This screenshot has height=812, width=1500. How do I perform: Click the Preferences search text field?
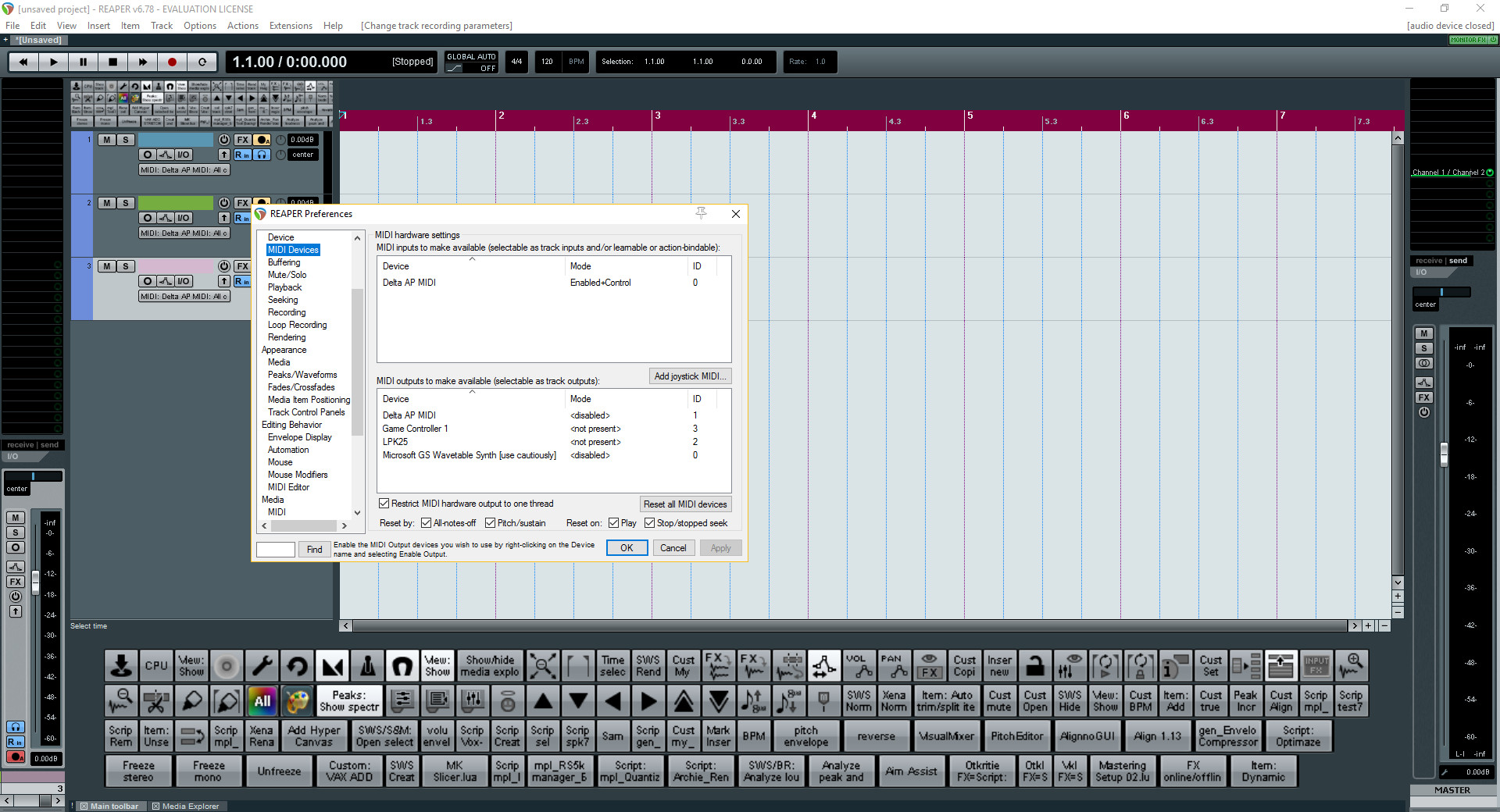[x=276, y=550]
